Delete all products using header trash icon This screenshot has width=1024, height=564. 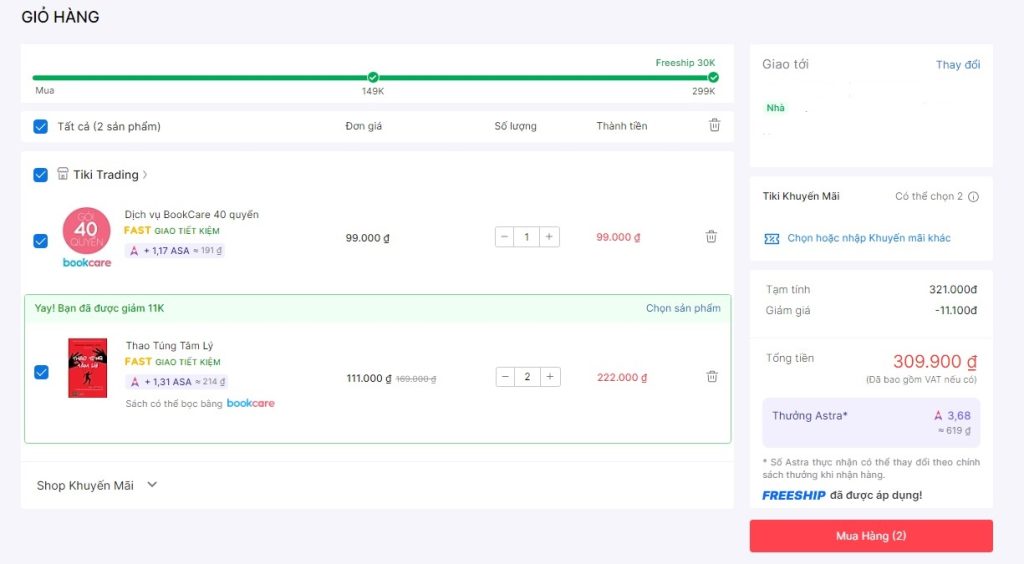(x=714, y=125)
